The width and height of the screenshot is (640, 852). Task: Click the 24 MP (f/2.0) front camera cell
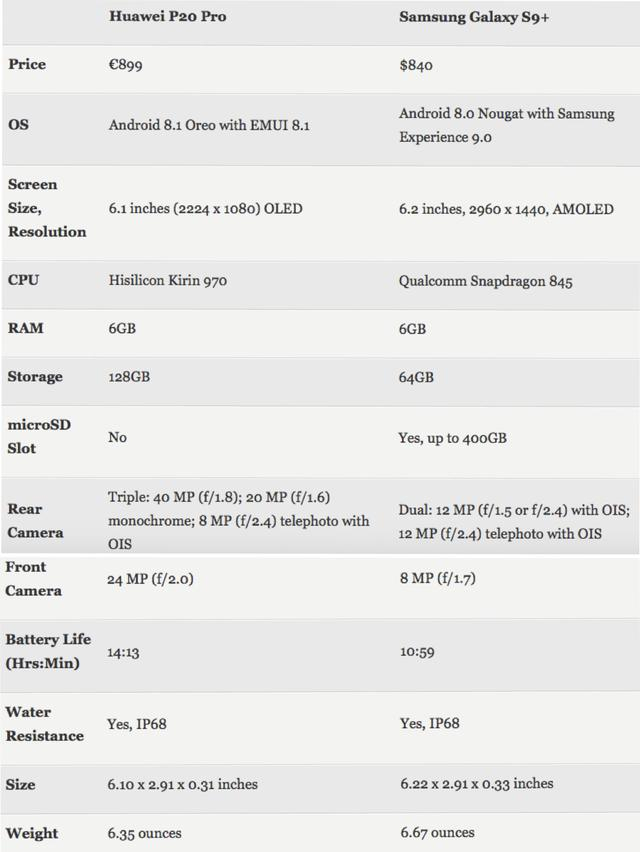(x=152, y=579)
